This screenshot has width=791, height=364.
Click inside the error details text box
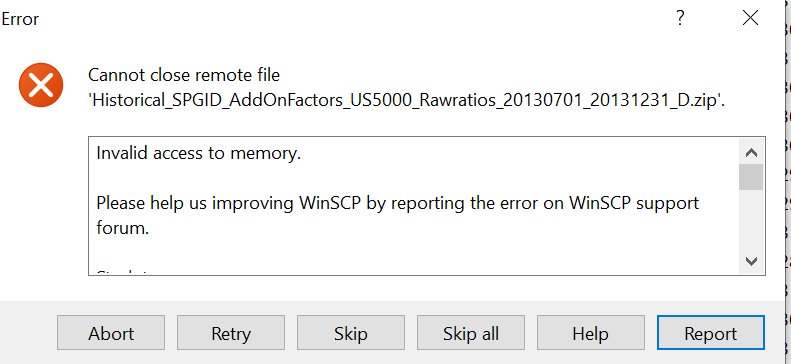(414, 206)
